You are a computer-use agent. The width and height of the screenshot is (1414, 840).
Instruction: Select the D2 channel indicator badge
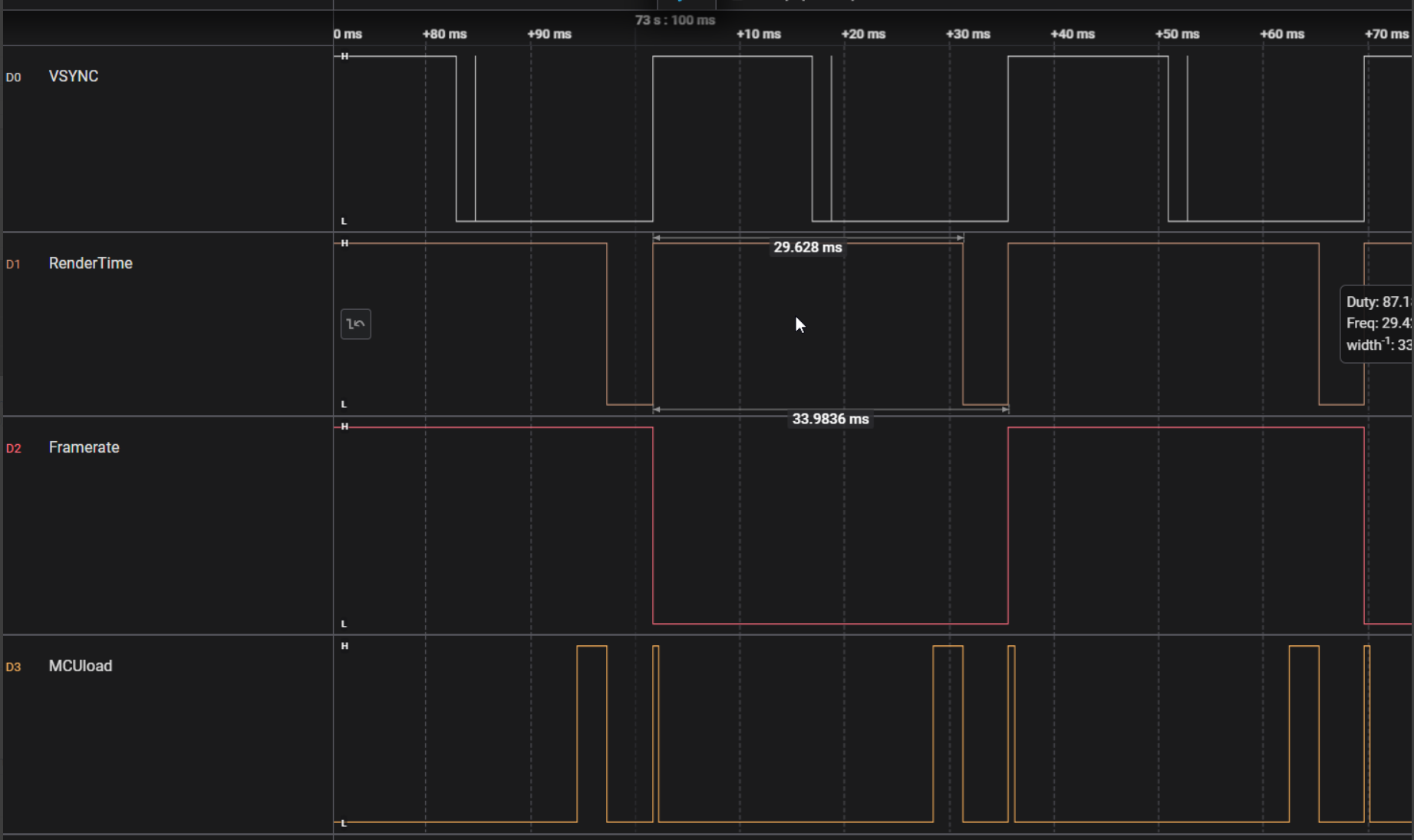click(14, 449)
